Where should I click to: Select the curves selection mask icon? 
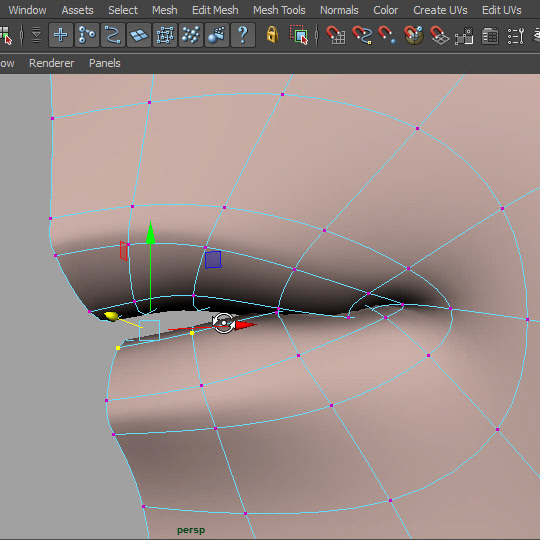pos(113,35)
